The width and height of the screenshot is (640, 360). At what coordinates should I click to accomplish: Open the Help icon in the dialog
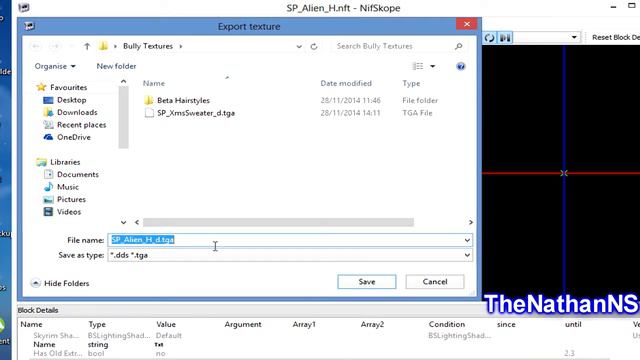[x=461, y=66]
